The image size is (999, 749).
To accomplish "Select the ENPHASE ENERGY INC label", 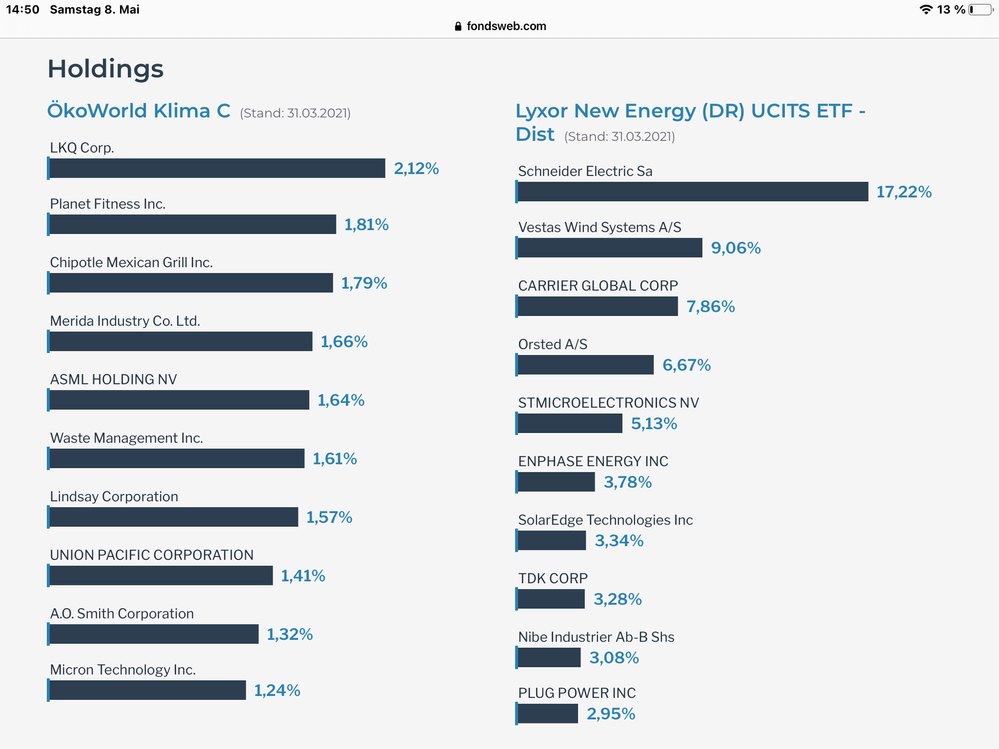I will click(593, 462).
